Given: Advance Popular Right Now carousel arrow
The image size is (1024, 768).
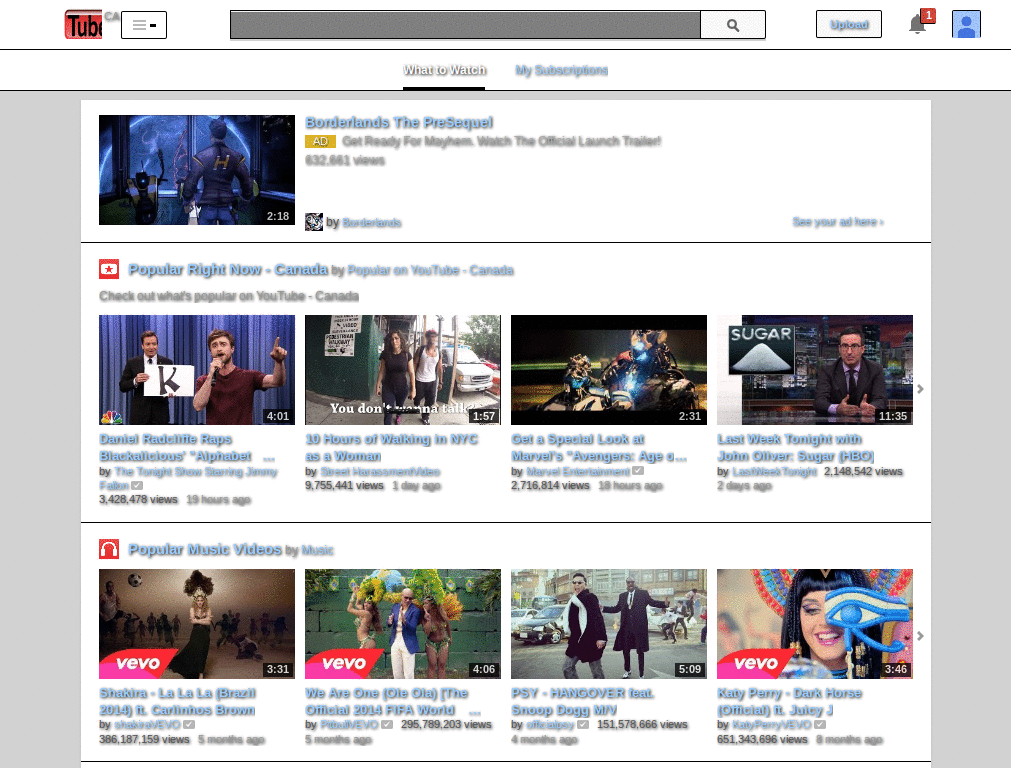Looking at the screenshot, I should click(x=920, y=389).
